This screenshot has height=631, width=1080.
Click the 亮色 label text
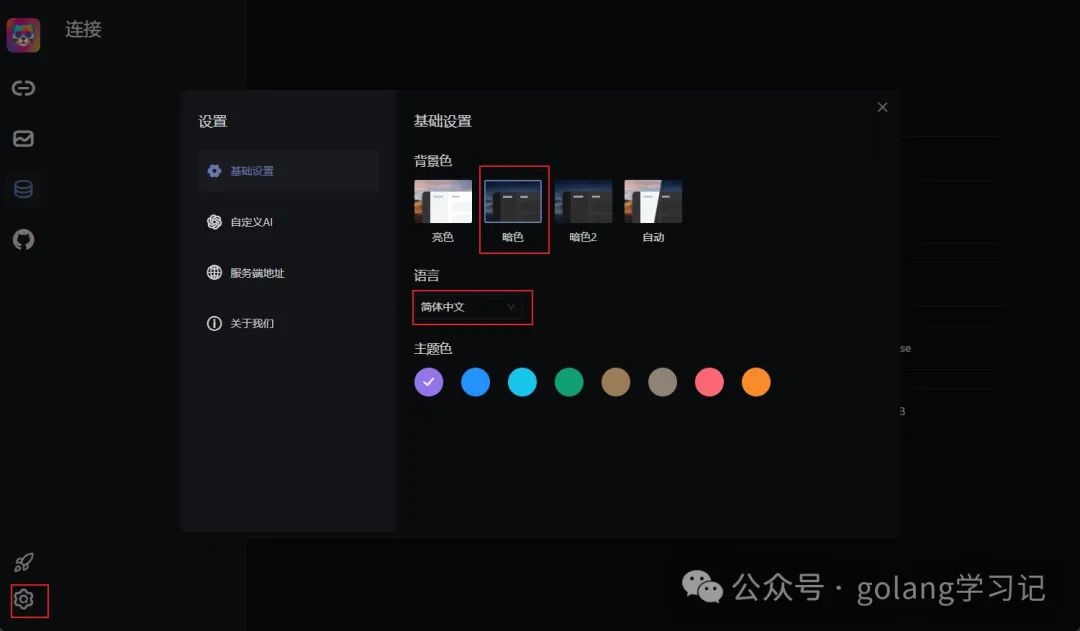(x=442, y=237)
